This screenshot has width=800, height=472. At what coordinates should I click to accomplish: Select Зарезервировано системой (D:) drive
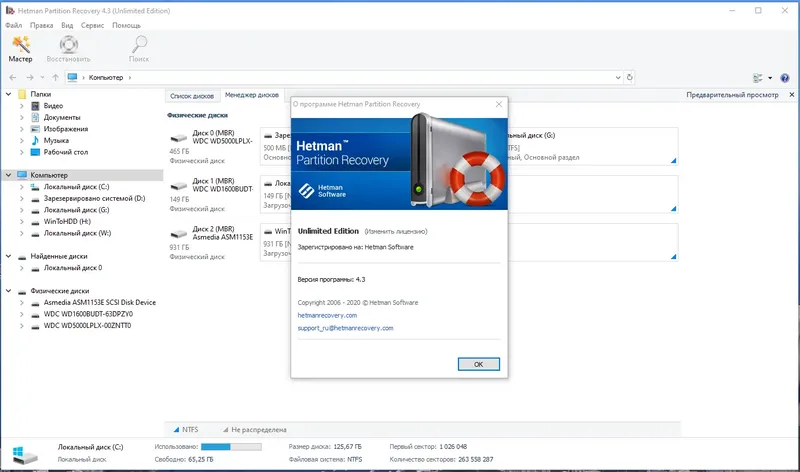[94, 198]
